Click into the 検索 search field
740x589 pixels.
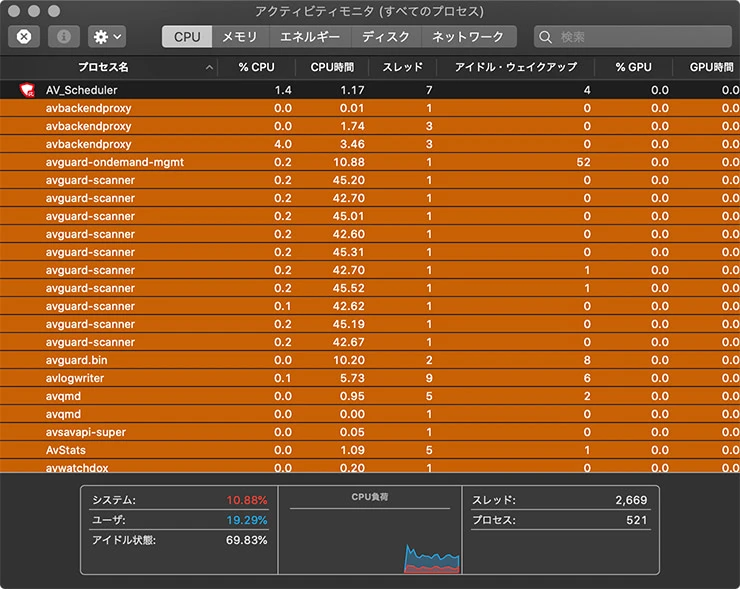[x=640, y=37]
